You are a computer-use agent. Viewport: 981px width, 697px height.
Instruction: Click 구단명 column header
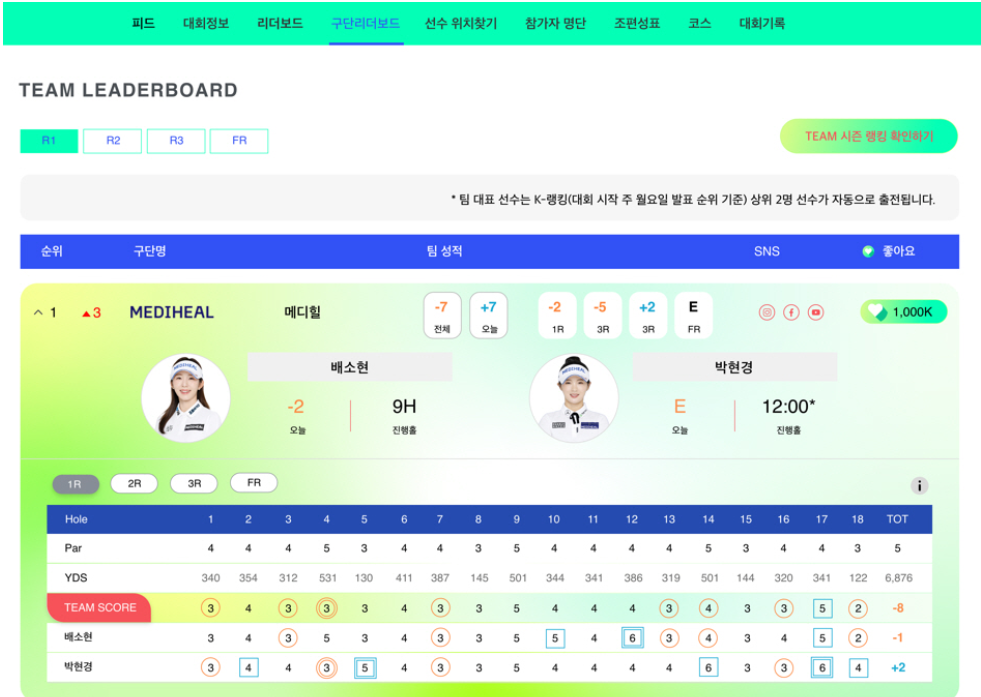[x=150, y=252]
